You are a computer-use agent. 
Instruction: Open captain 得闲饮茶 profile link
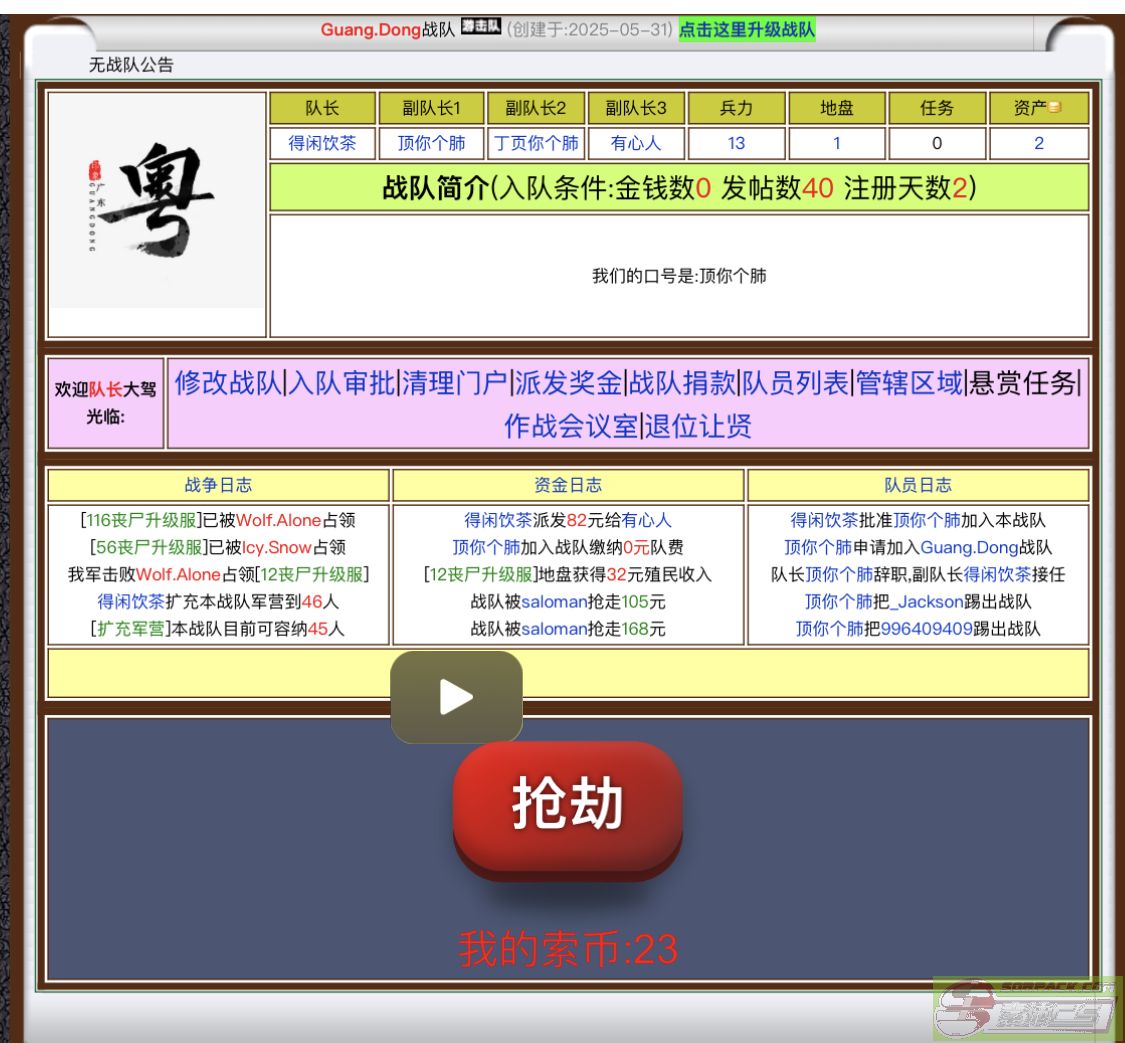click(322, 143)
